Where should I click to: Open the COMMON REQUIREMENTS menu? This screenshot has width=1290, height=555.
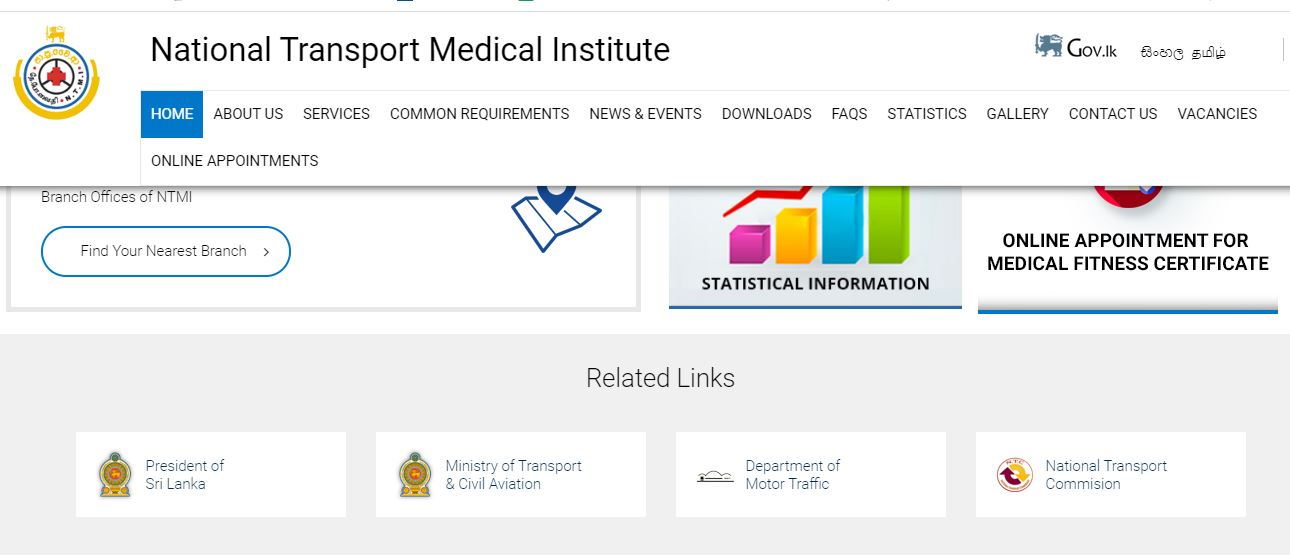(480, 114)
